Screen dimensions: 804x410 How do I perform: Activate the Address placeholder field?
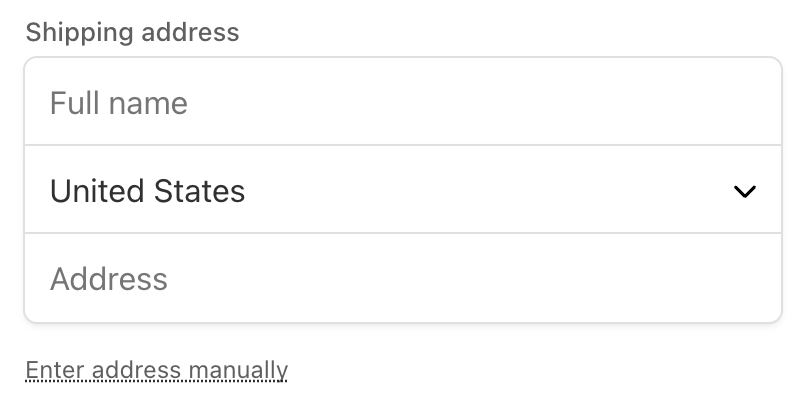pyautogui.click(x=402, y=278)
